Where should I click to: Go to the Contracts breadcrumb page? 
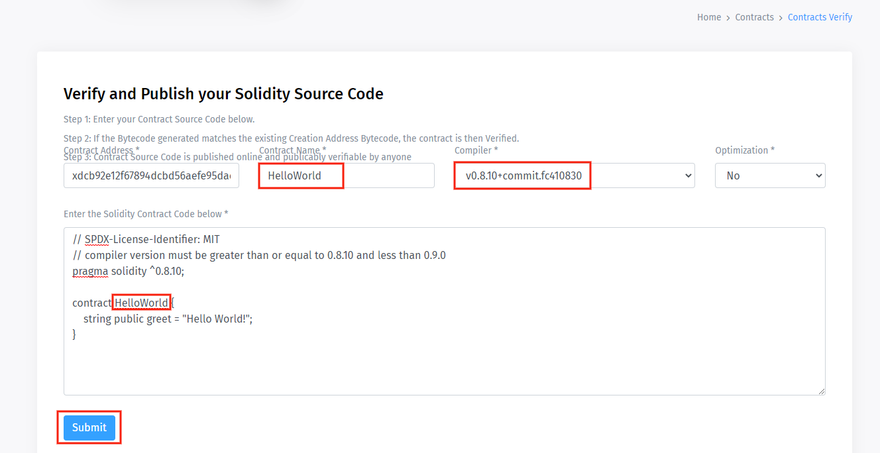point(754,17)
